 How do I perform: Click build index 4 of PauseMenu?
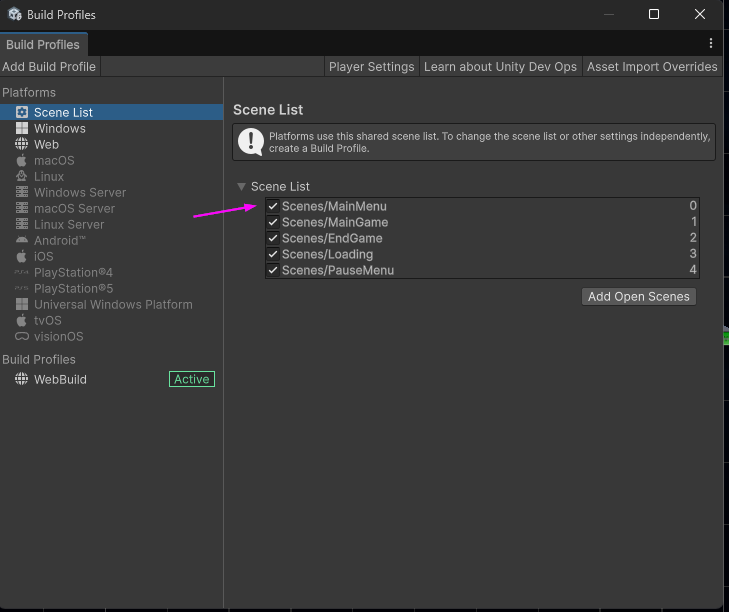pos(693,270)
